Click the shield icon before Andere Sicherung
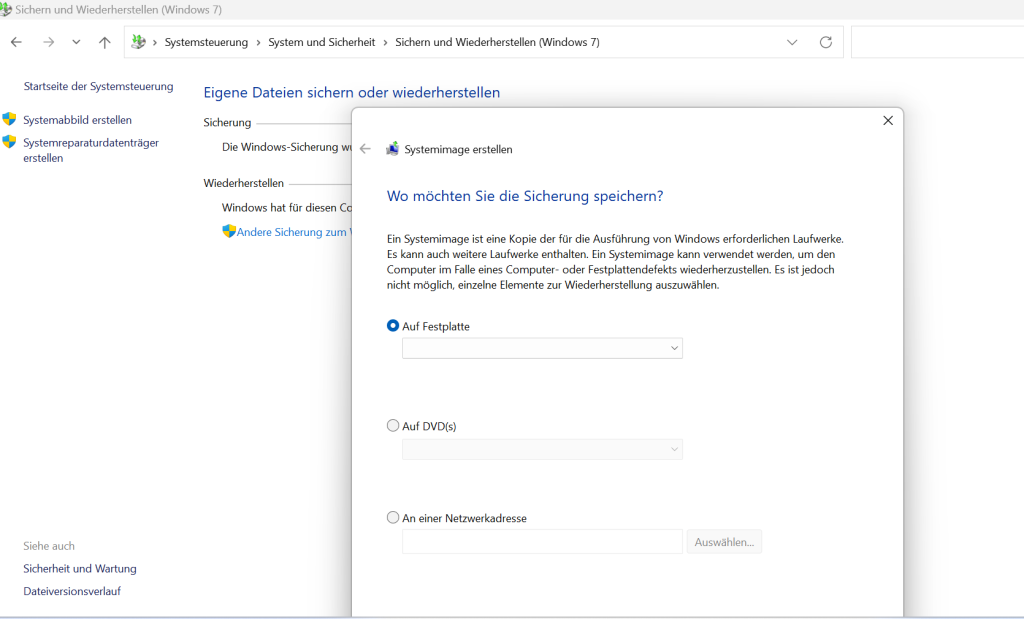Image resolution: width=1024 pixels, height=619 pixels. (x=229, y=231)
